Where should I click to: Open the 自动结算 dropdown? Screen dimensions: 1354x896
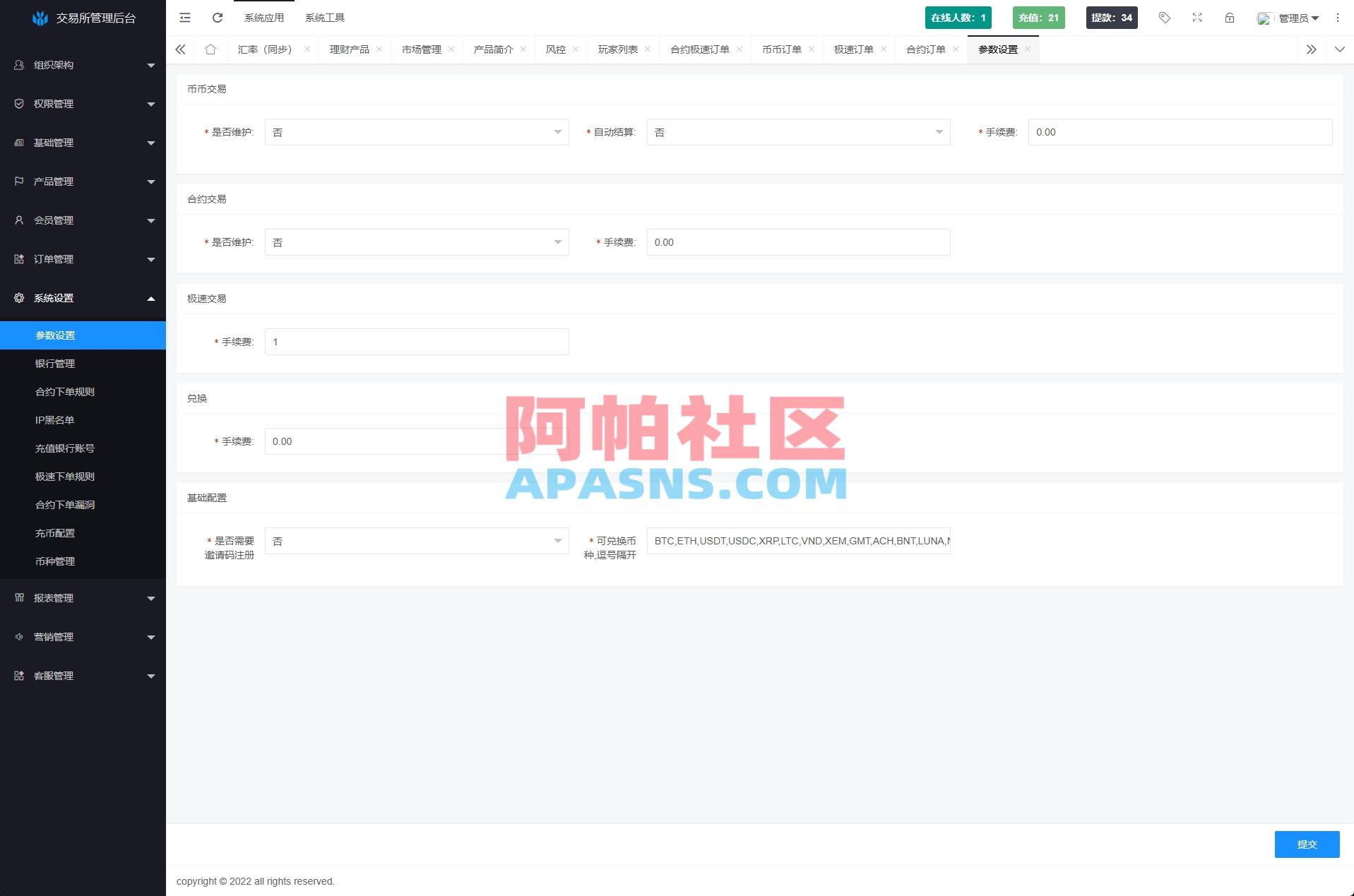(797, 132)
